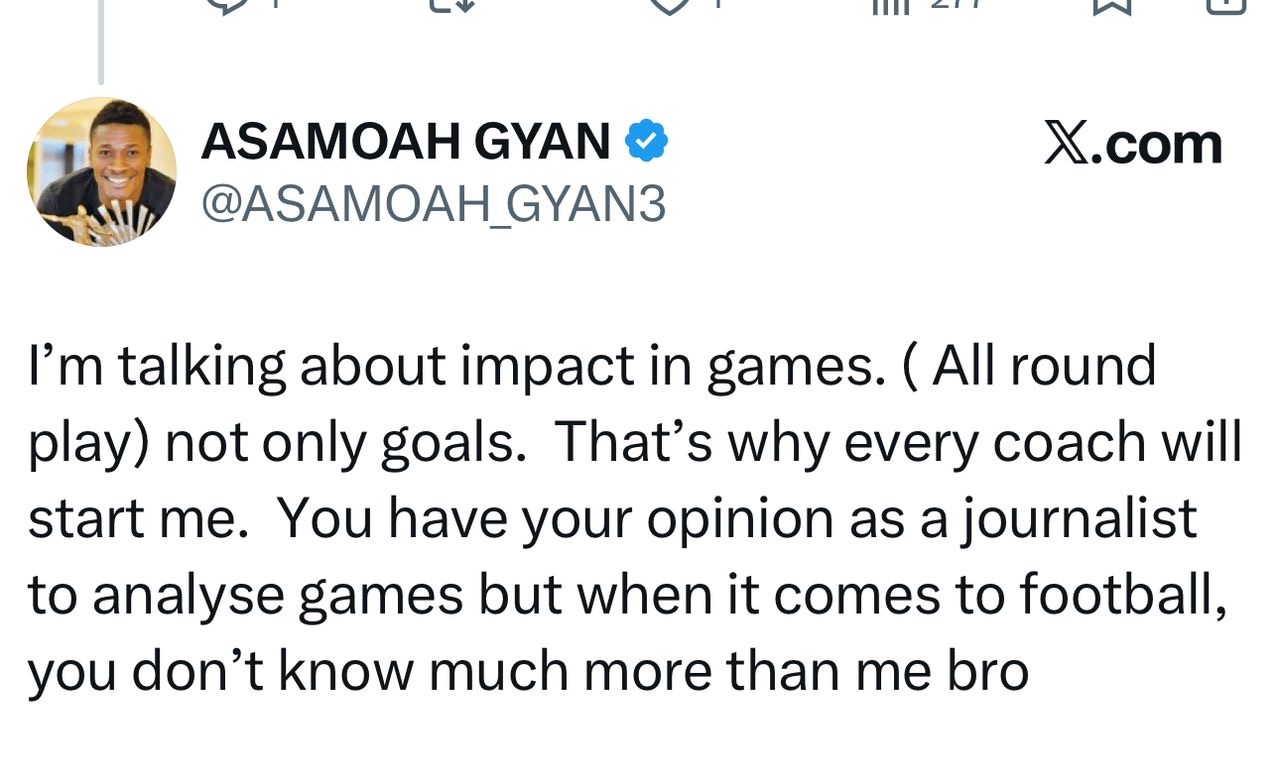Image resolution: width=1280 pixels, height=780 pixels.
Task: Click the word "football" in the tweet
Action: click(1122, 594)
